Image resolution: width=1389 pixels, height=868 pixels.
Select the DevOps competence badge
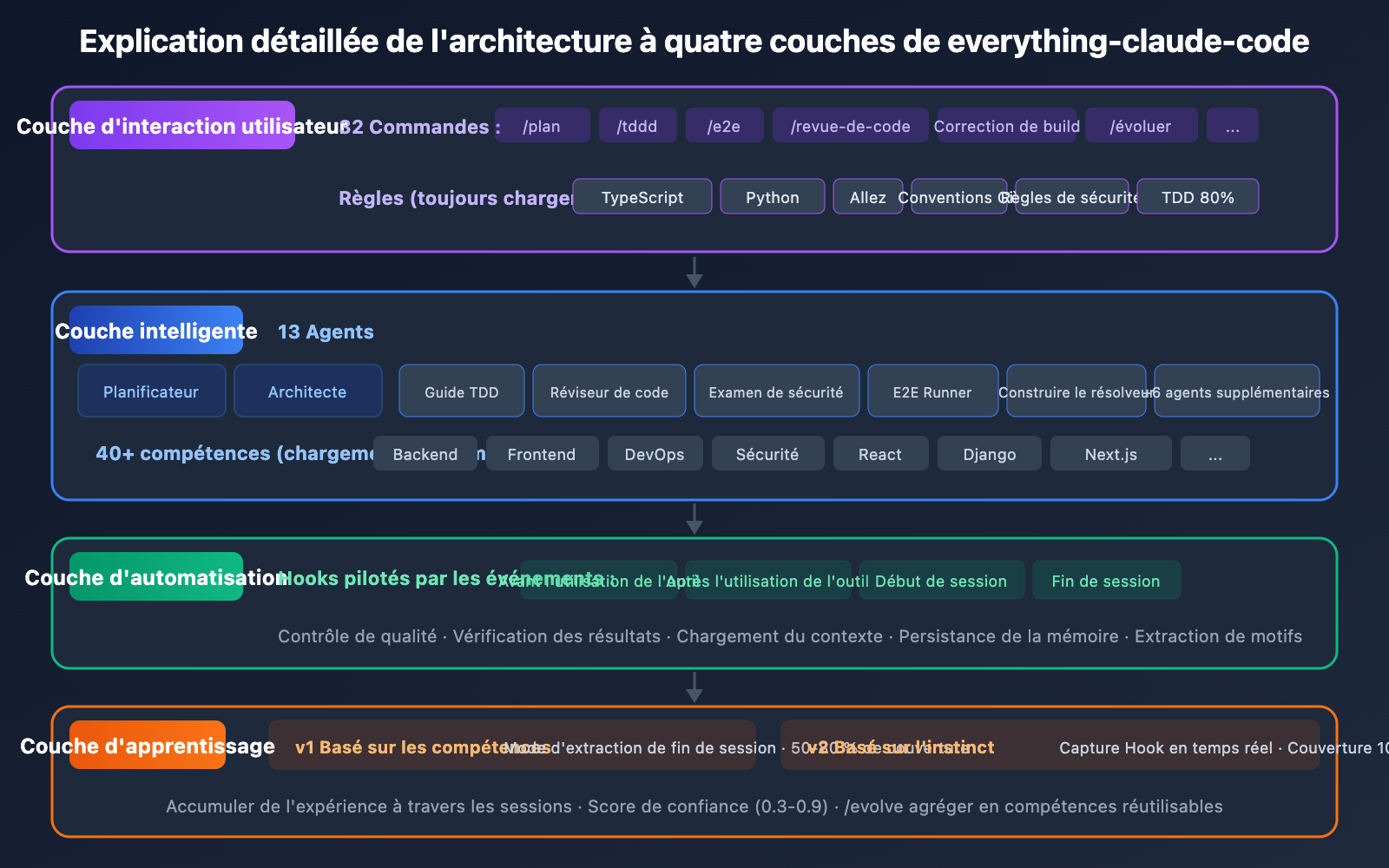[655, 453]
